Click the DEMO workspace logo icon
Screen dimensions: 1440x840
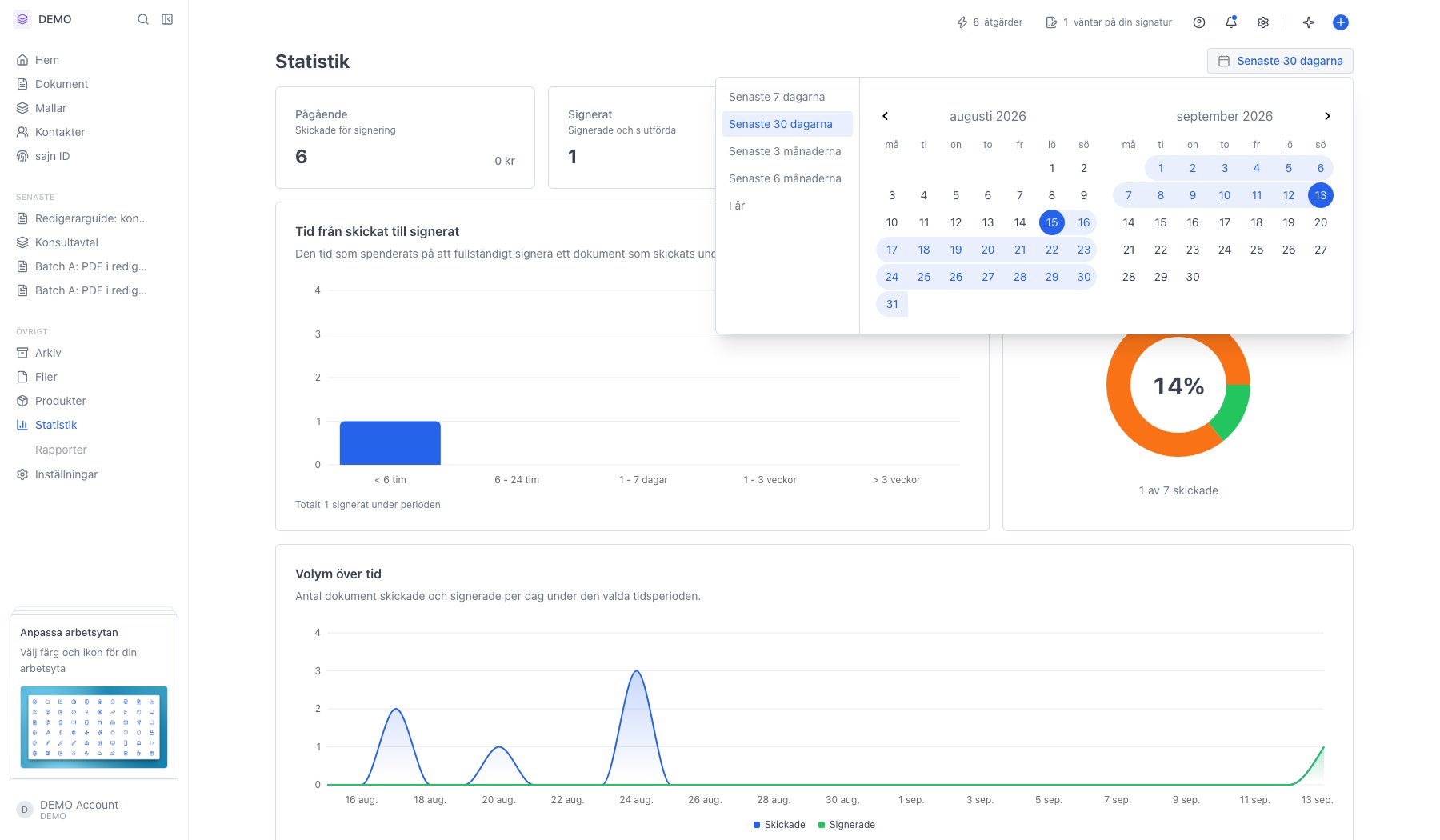click(22, 19)
